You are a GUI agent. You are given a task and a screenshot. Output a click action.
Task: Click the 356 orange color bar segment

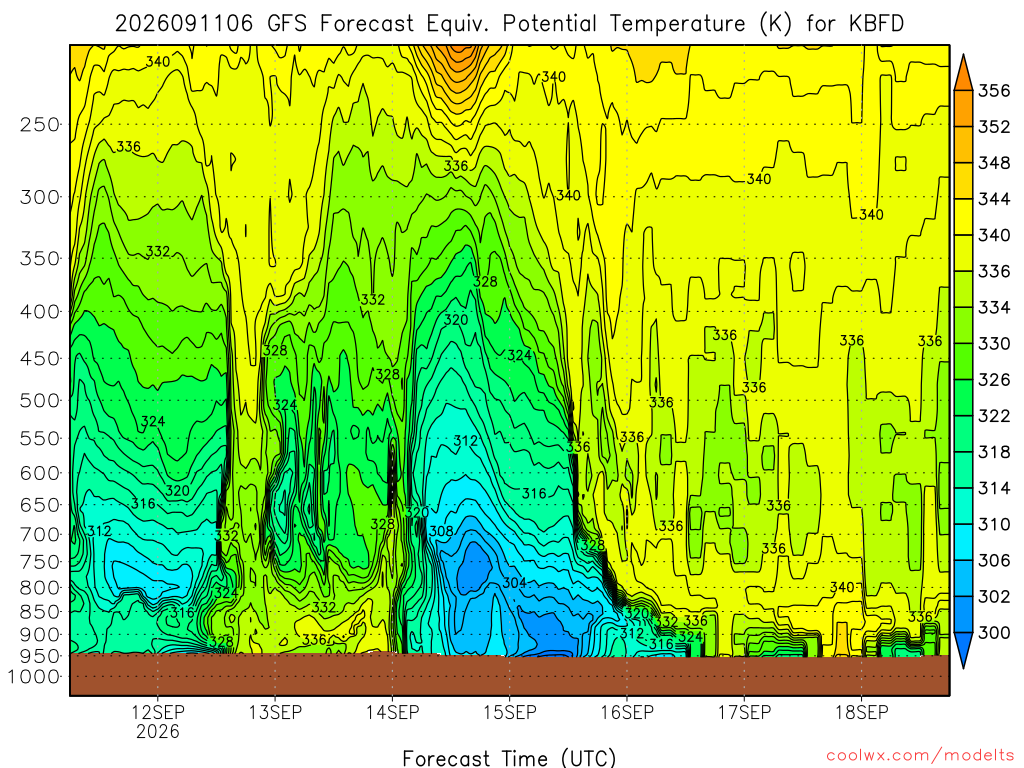[x=963, y=108]
